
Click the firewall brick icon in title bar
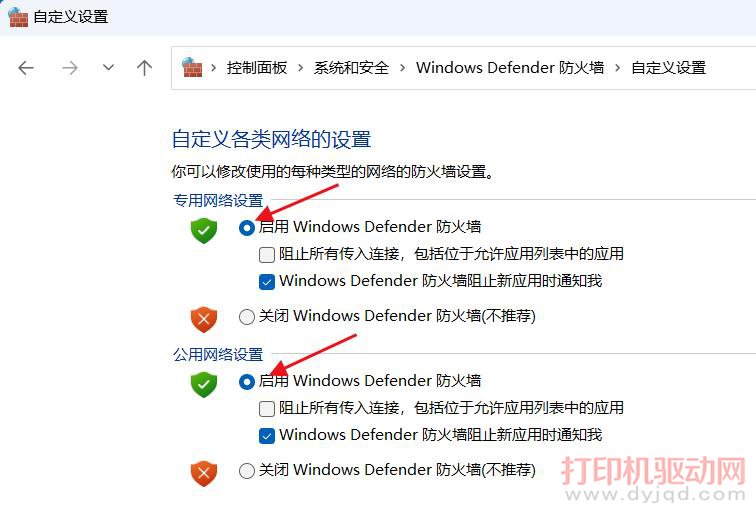18,17
